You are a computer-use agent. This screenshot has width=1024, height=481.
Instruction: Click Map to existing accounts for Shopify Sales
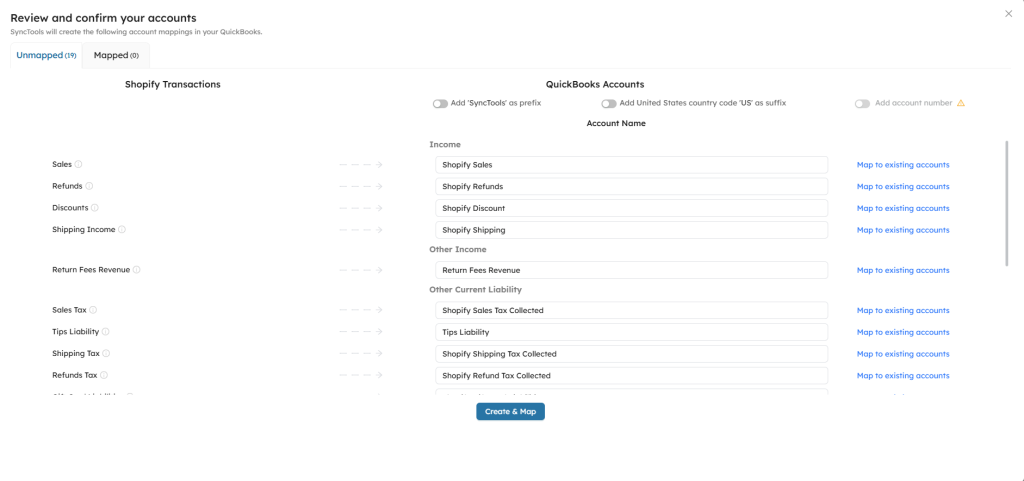tap(903, 165)
